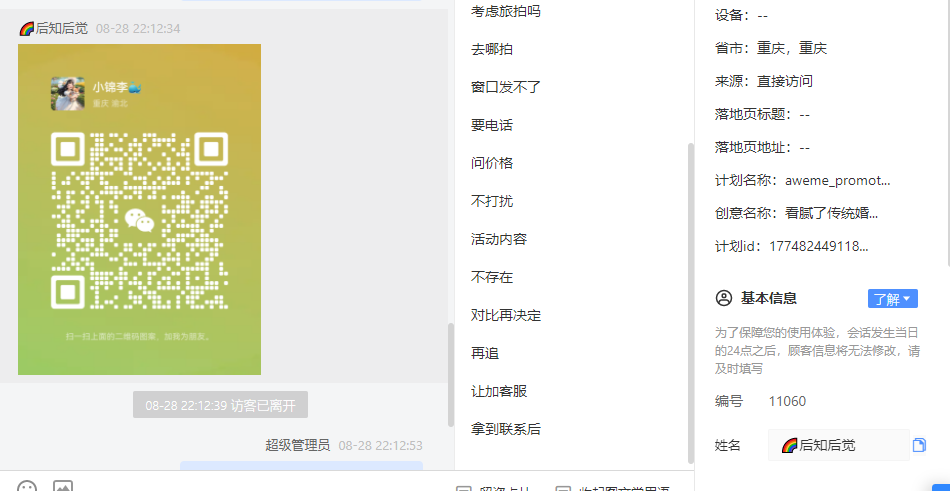The image size is (950, 491).
Task: Select quick reply 窗口发不了
Action: [x=505, y=87]
